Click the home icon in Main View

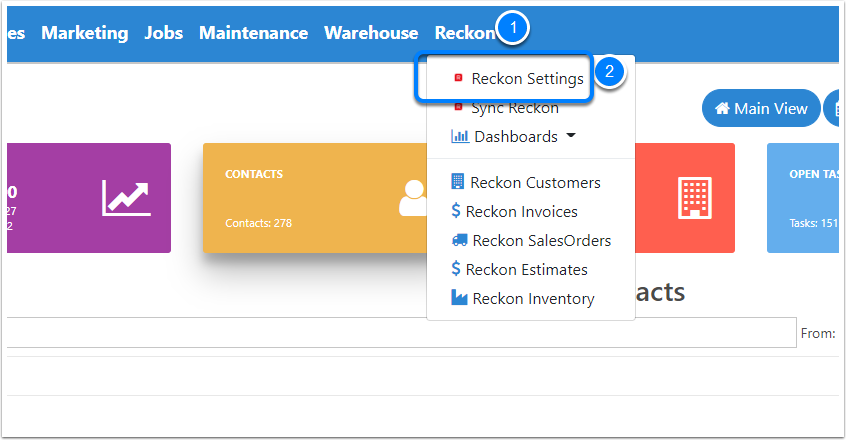(x=722, y=108)
